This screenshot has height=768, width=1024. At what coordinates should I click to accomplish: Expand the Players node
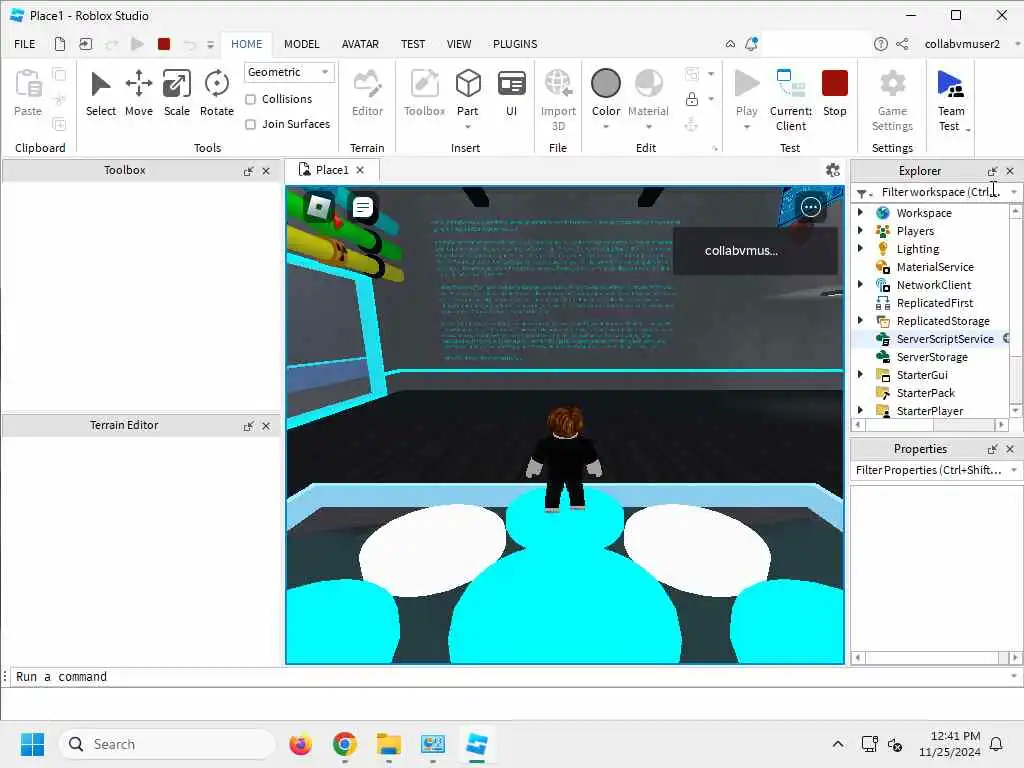click(860, 231)
